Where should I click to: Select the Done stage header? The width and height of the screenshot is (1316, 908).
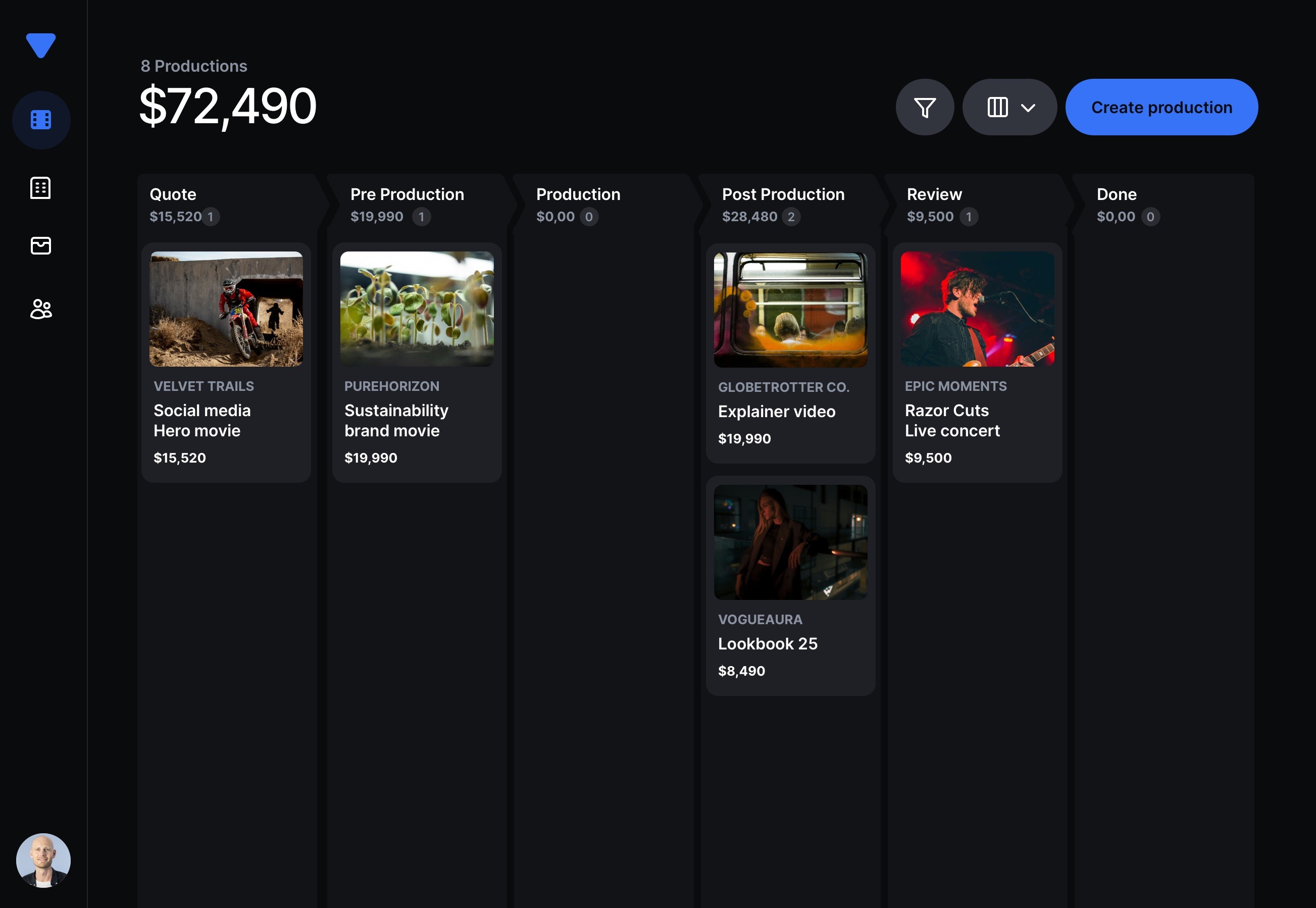[x=1117, y=194]
